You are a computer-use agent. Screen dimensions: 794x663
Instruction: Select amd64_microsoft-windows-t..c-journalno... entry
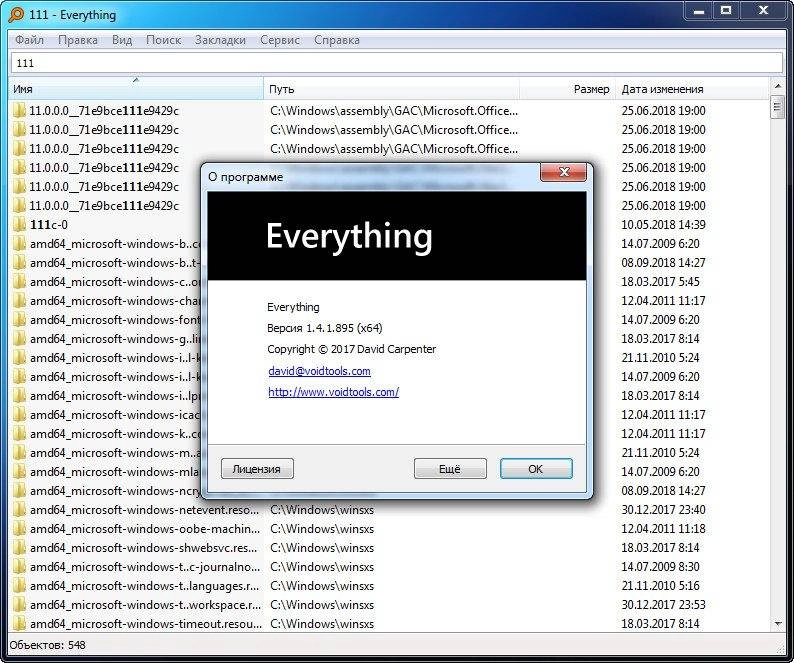click(x=145, y=567)
